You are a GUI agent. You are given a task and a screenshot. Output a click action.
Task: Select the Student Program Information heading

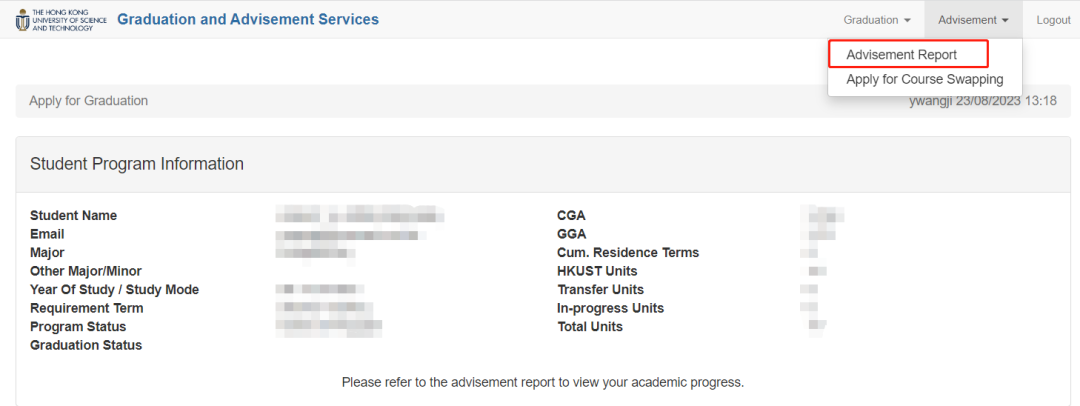137,164
